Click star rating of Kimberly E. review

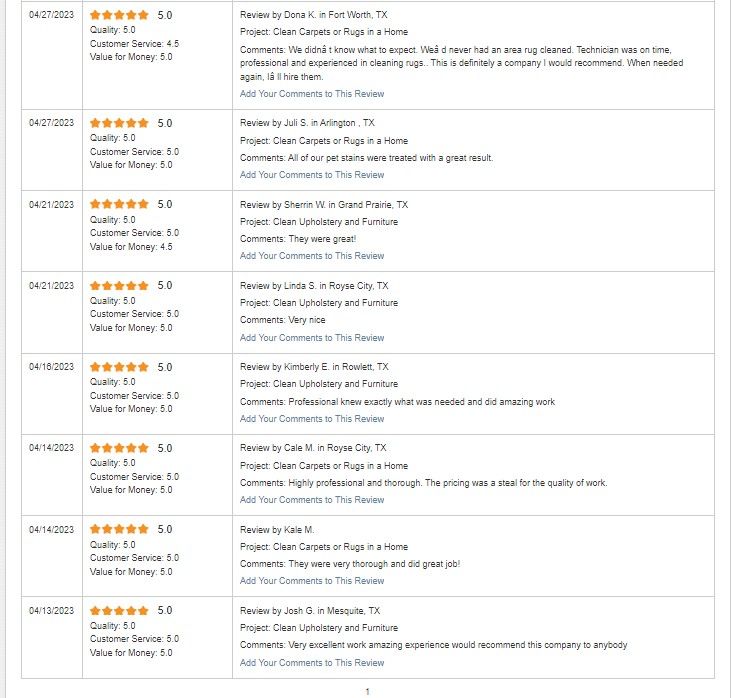tap(119, 368)
